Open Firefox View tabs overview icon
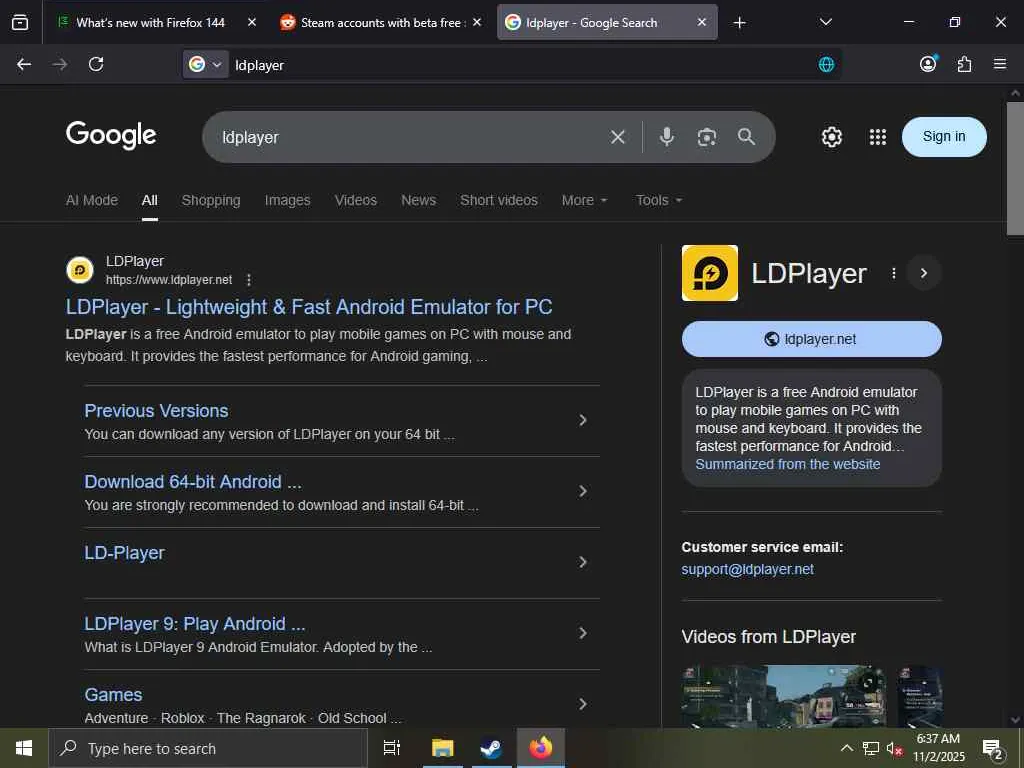This screenshot has height=768, width=1024. coord(20,22)
